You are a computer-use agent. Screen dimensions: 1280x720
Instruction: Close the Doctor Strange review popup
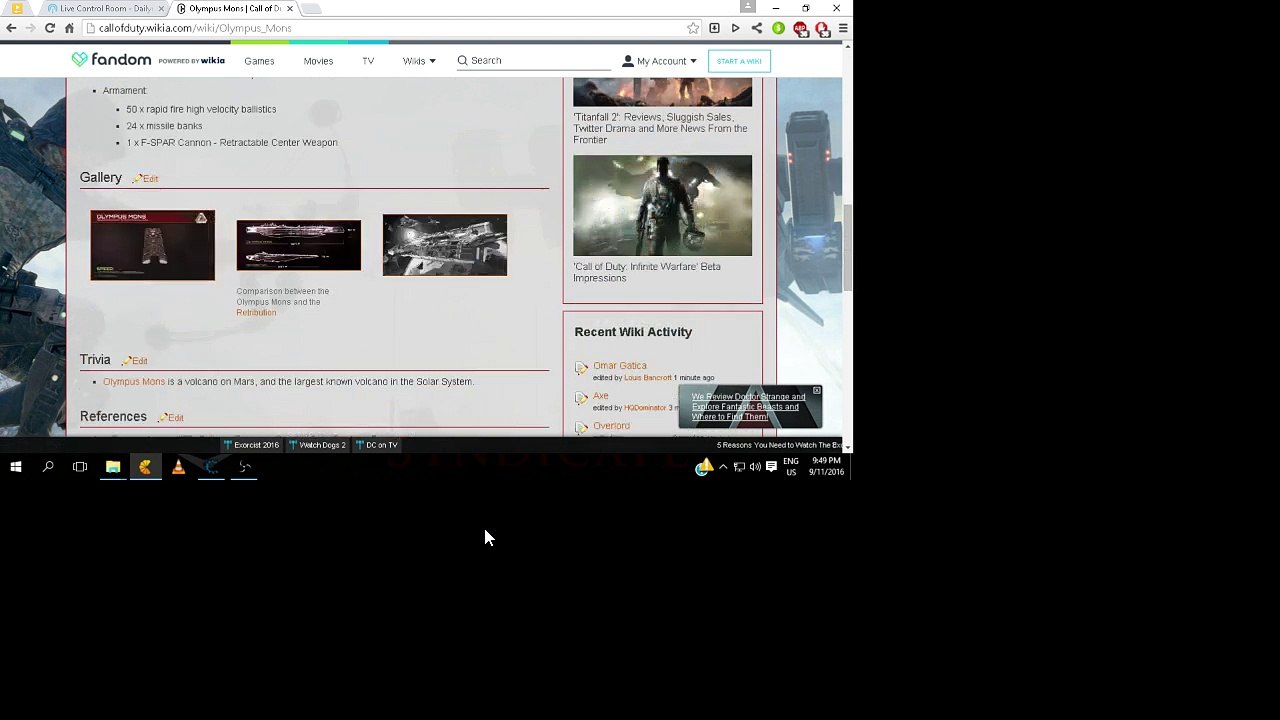[x=816, y=390]
